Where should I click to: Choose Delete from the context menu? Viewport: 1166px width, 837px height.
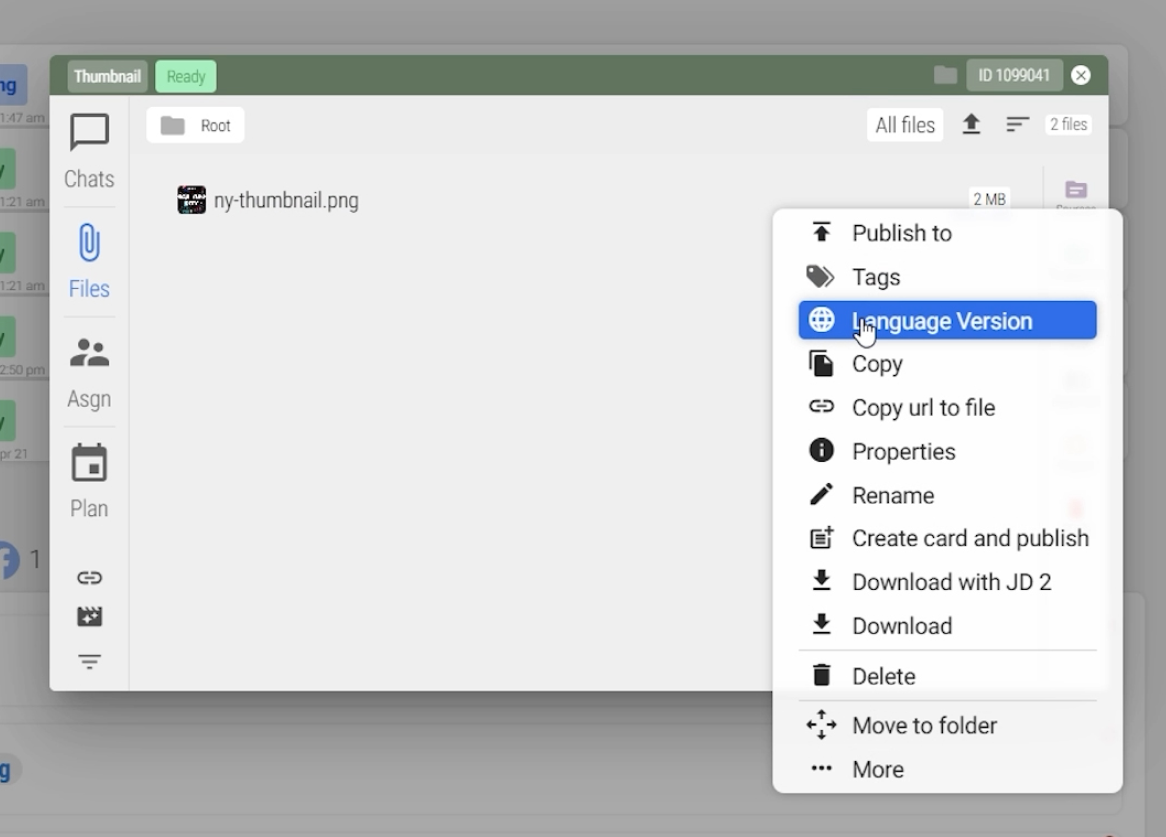coord(883,676)
